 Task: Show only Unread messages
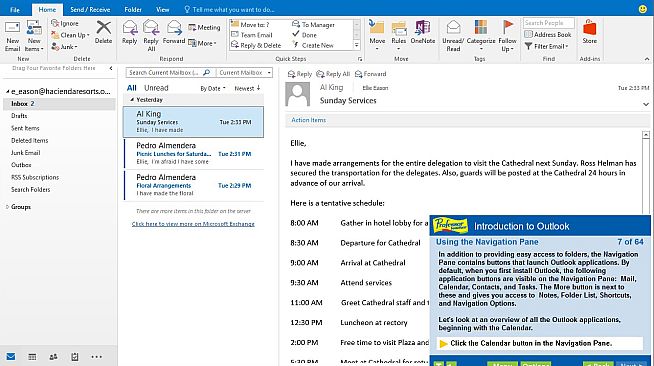(156, 88)
